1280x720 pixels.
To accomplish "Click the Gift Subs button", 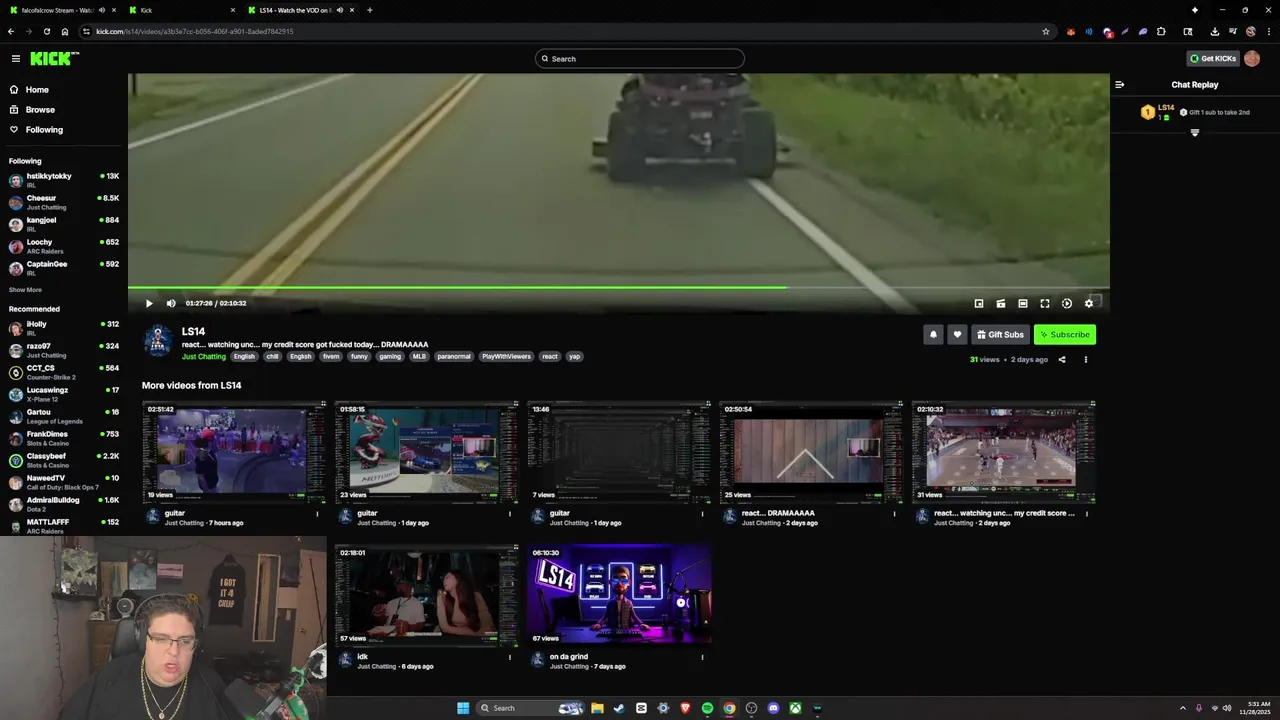I will point(1000,334).
